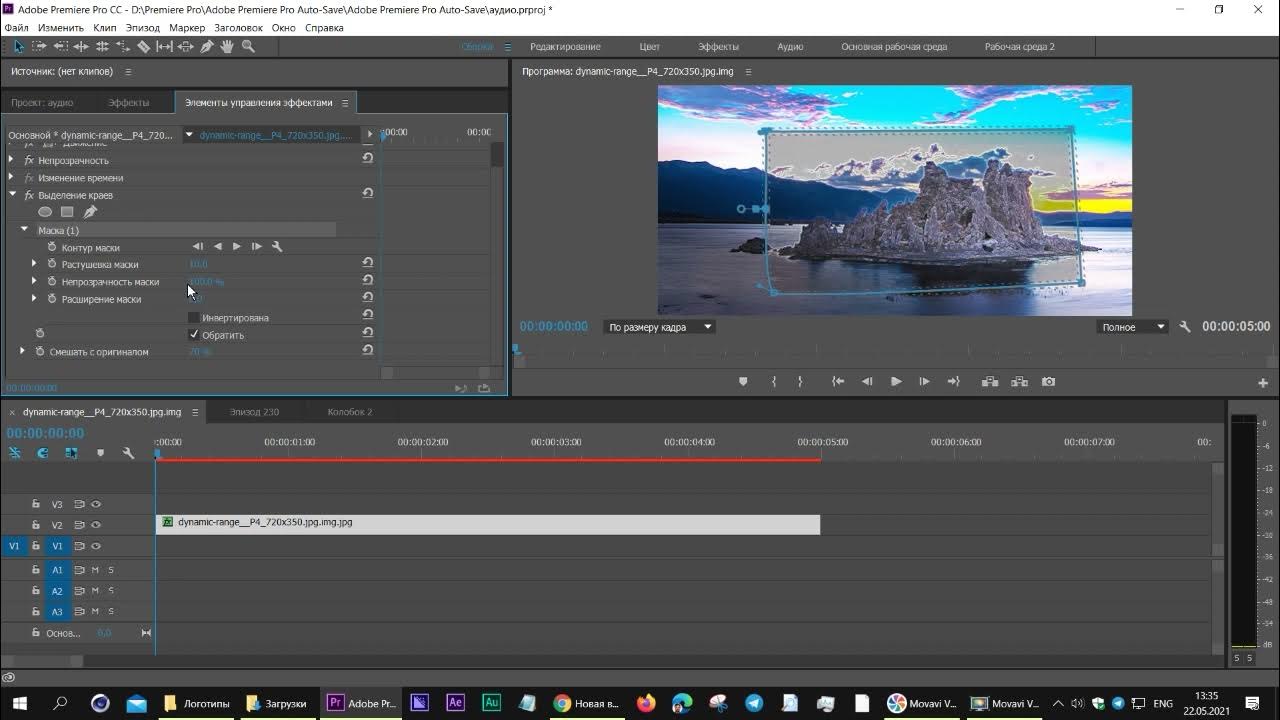Image resolution: width=1280 pixels, height=720 pixels.
Task: Expand Смешать с оригиналом parameter
Action: click(22, 351)
